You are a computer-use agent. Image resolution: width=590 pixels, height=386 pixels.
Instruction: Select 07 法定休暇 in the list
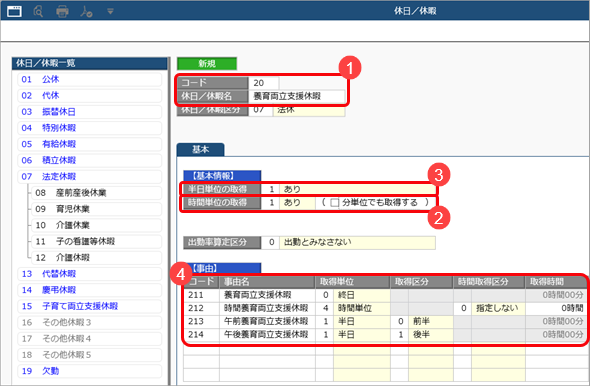(x=90, y=176)
